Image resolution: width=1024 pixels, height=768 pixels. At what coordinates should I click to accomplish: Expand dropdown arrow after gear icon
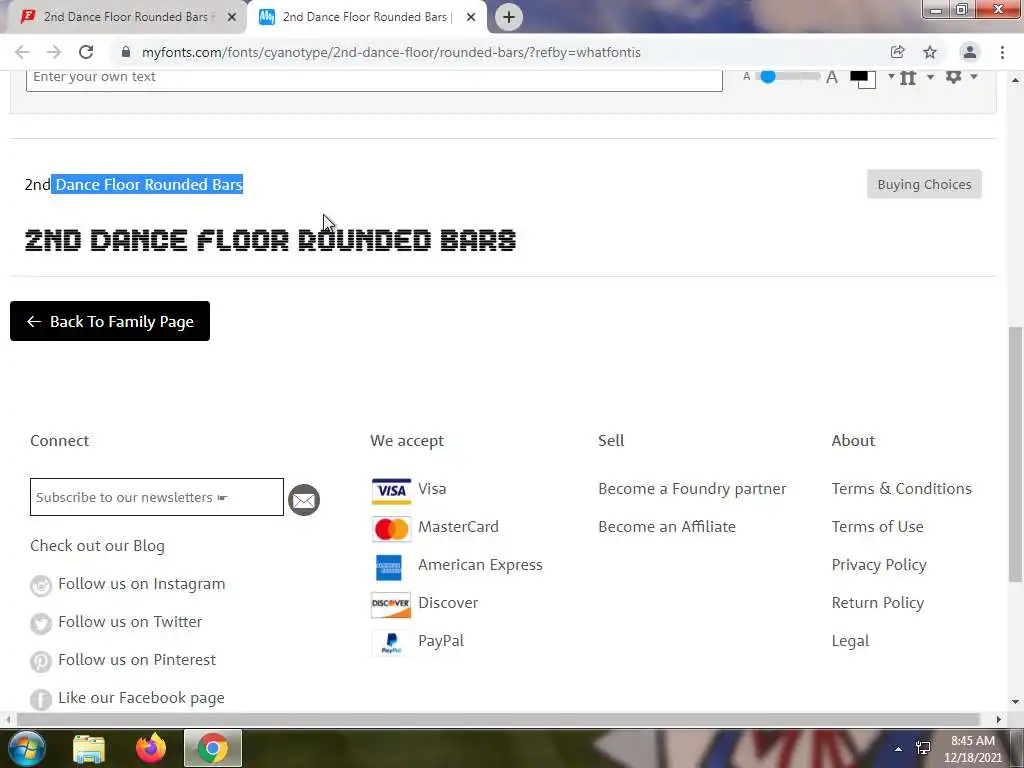974,76
